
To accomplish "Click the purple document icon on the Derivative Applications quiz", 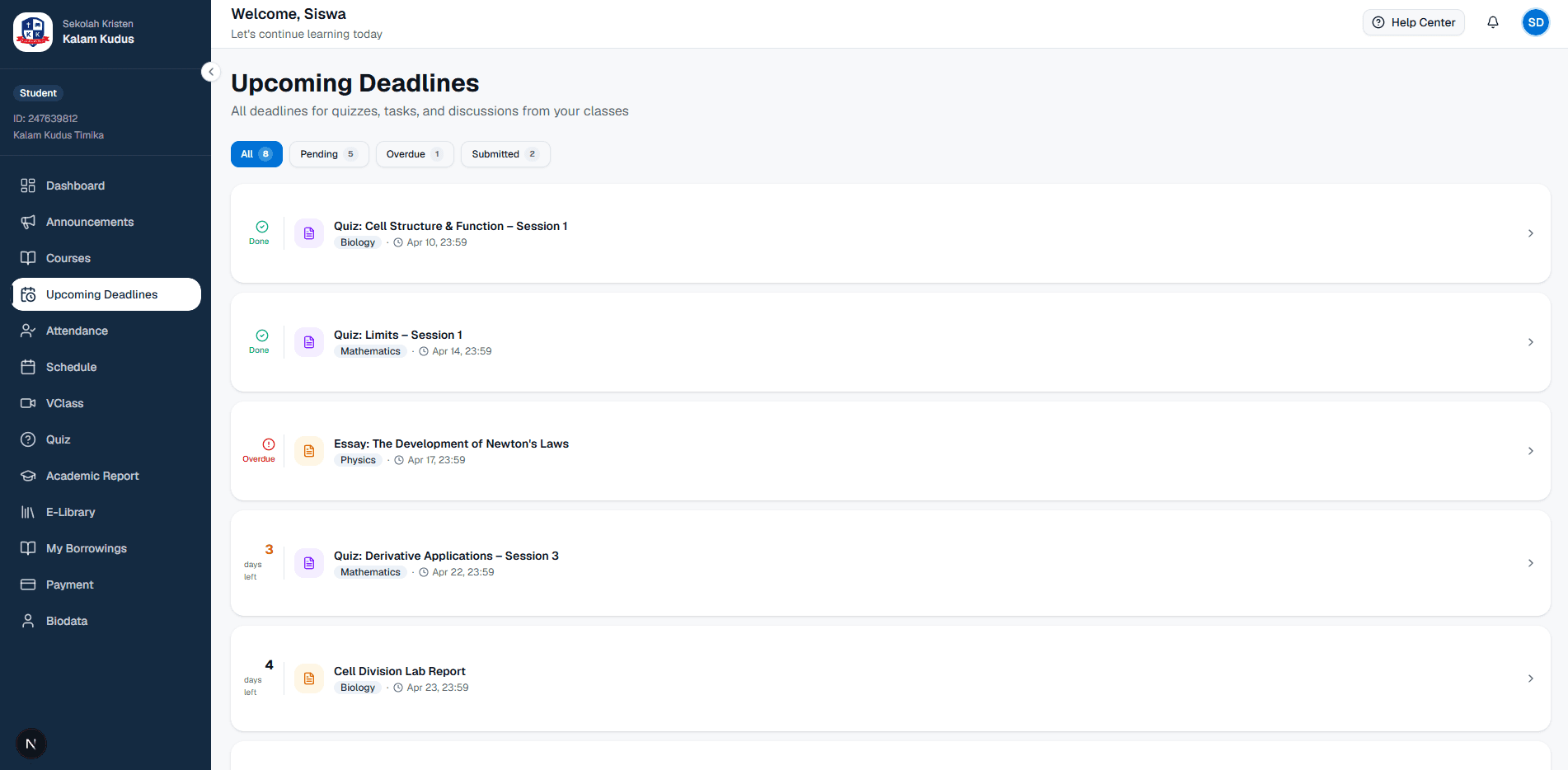I will click(309, 563).
